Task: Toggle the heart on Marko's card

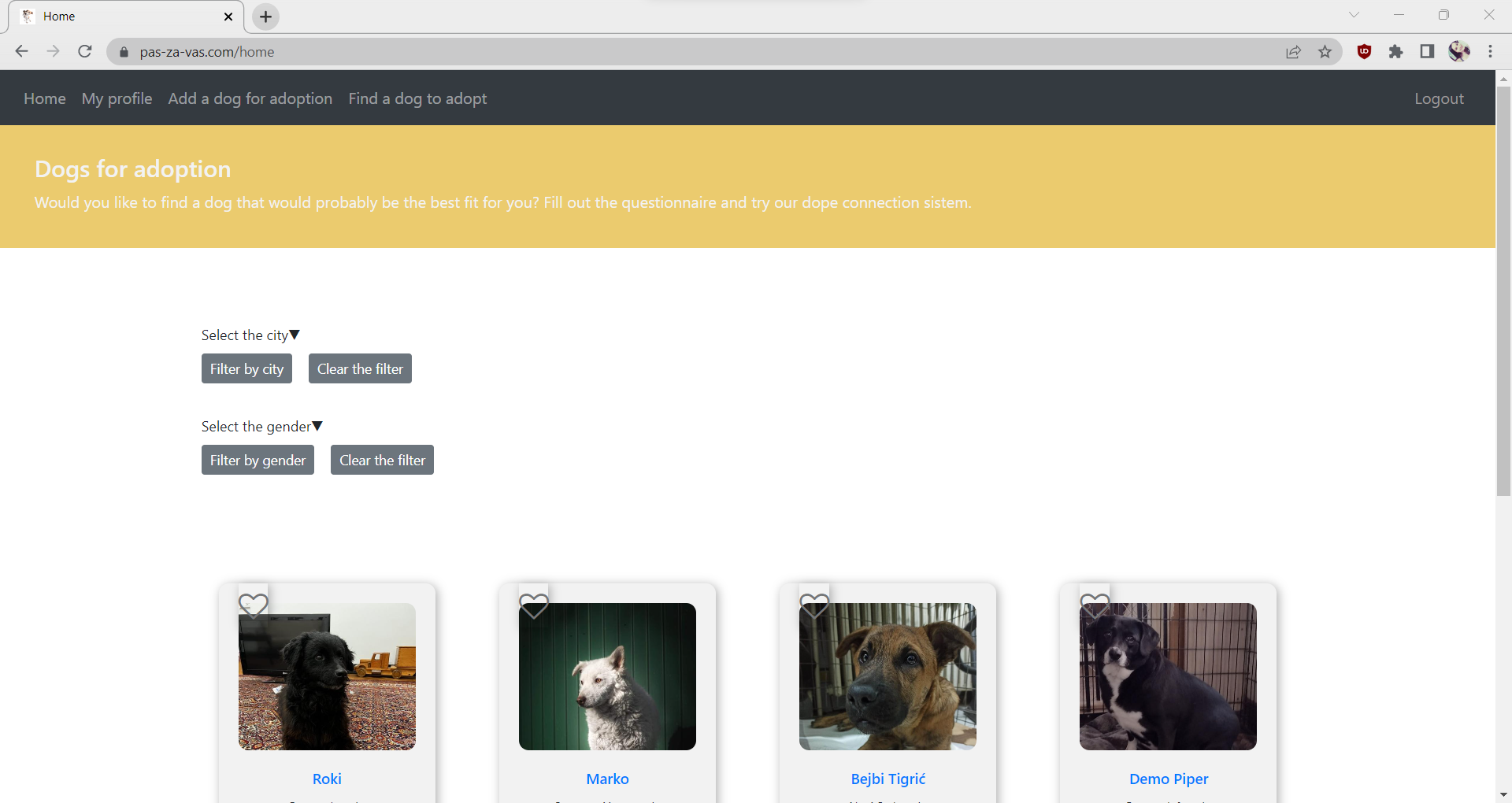Action: tap(534, 605)
